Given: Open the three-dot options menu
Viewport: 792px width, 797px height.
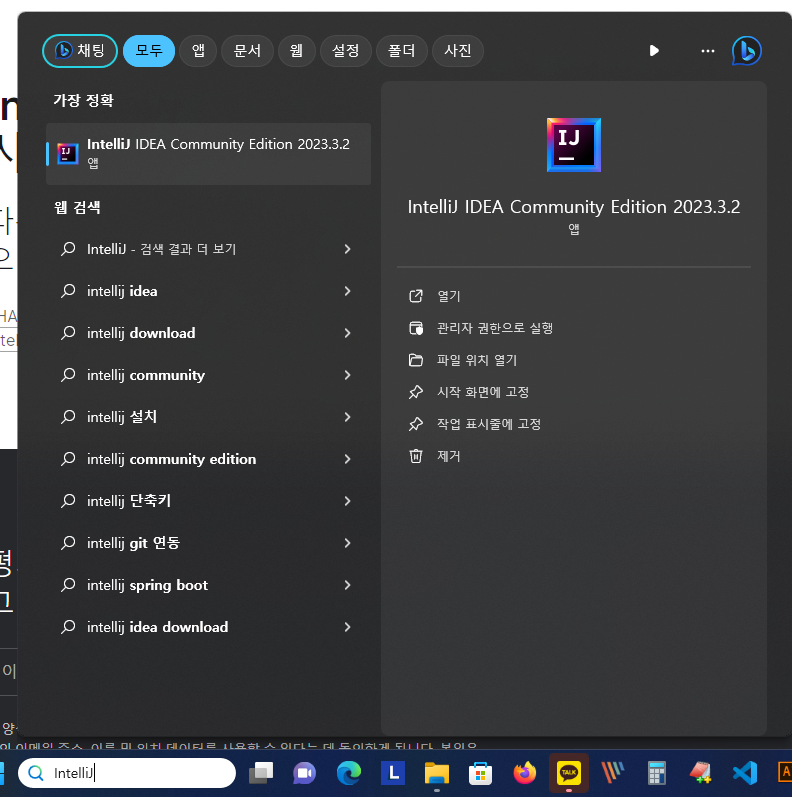Looking at the screenshot, I should tap(708, 51).
